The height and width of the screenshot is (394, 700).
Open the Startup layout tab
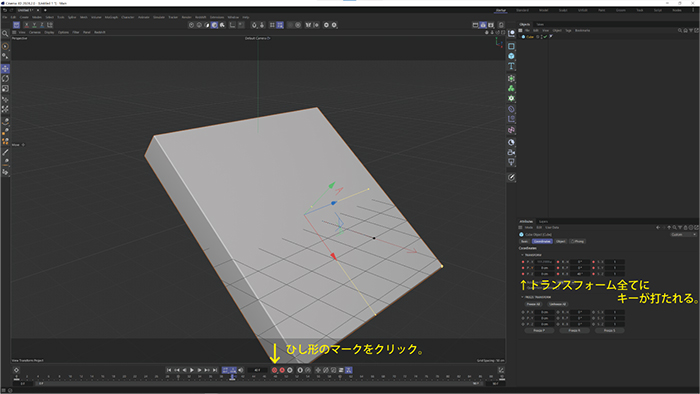click(501, 10)
